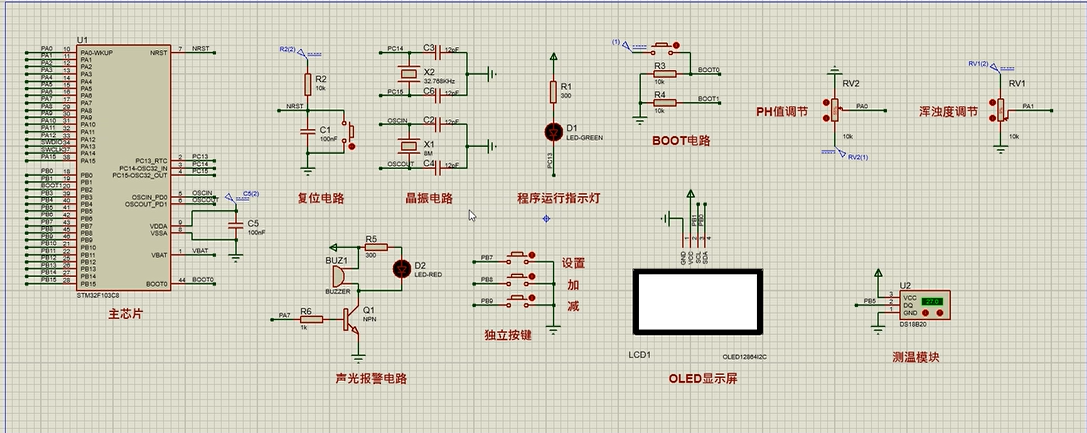1087x433 pixels.
Task: Select potentiometer RV2 for PH adjustment
Action: point(835,109)
